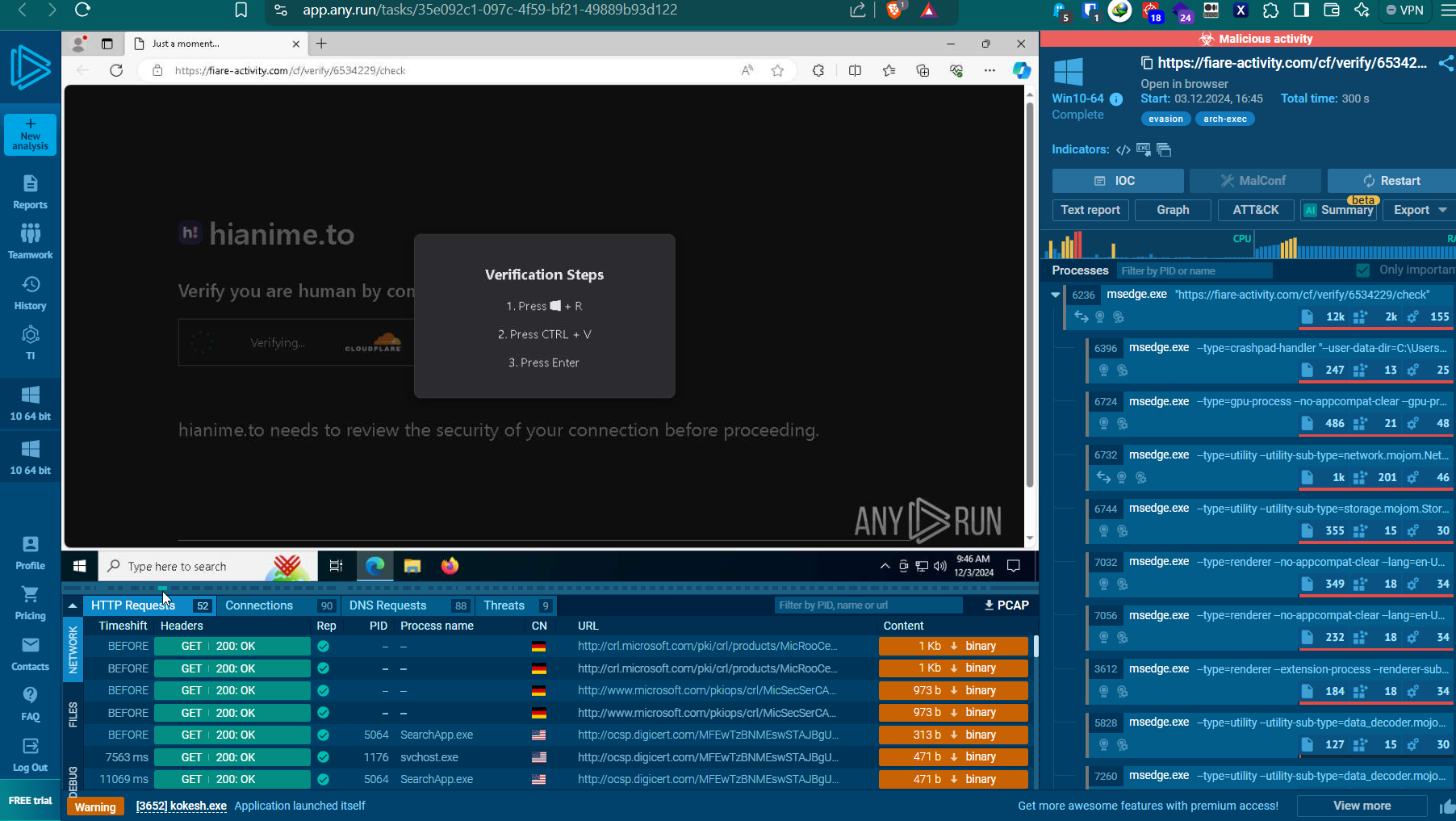
Task: Collapse the network panel with the up arrow
Action: pyautogui.click(x=73, y=605)
